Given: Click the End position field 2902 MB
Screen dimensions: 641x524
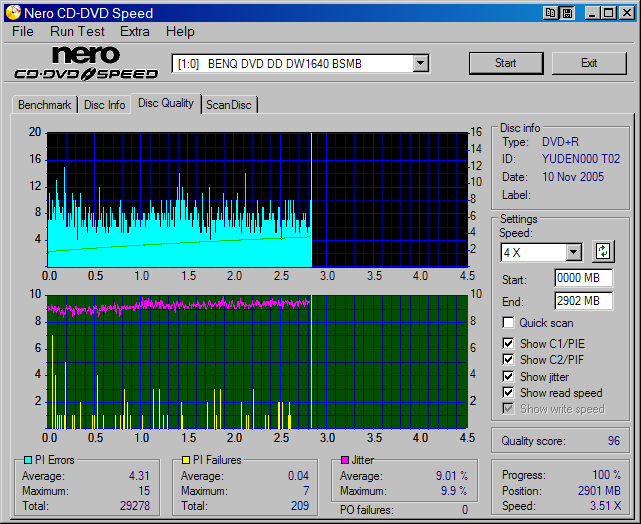Looking at the screenshot, I should pos(583,301).
